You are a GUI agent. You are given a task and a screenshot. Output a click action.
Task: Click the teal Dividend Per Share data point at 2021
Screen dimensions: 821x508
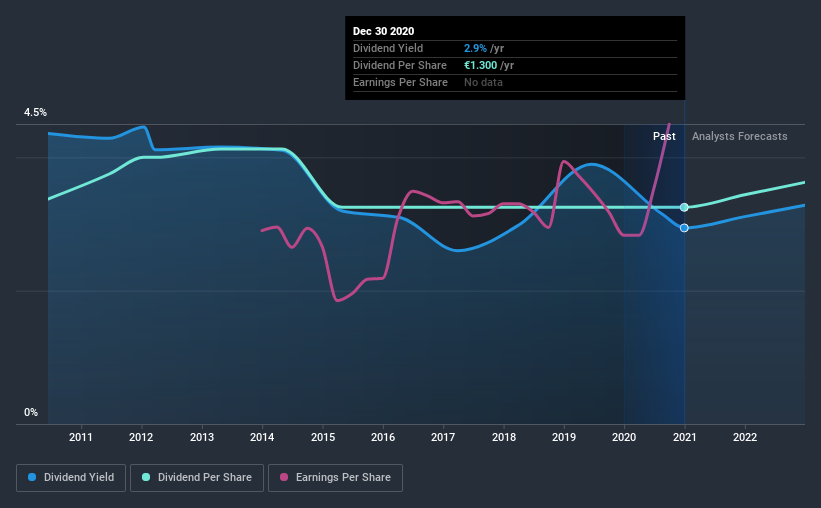click(x=684, y=207)
